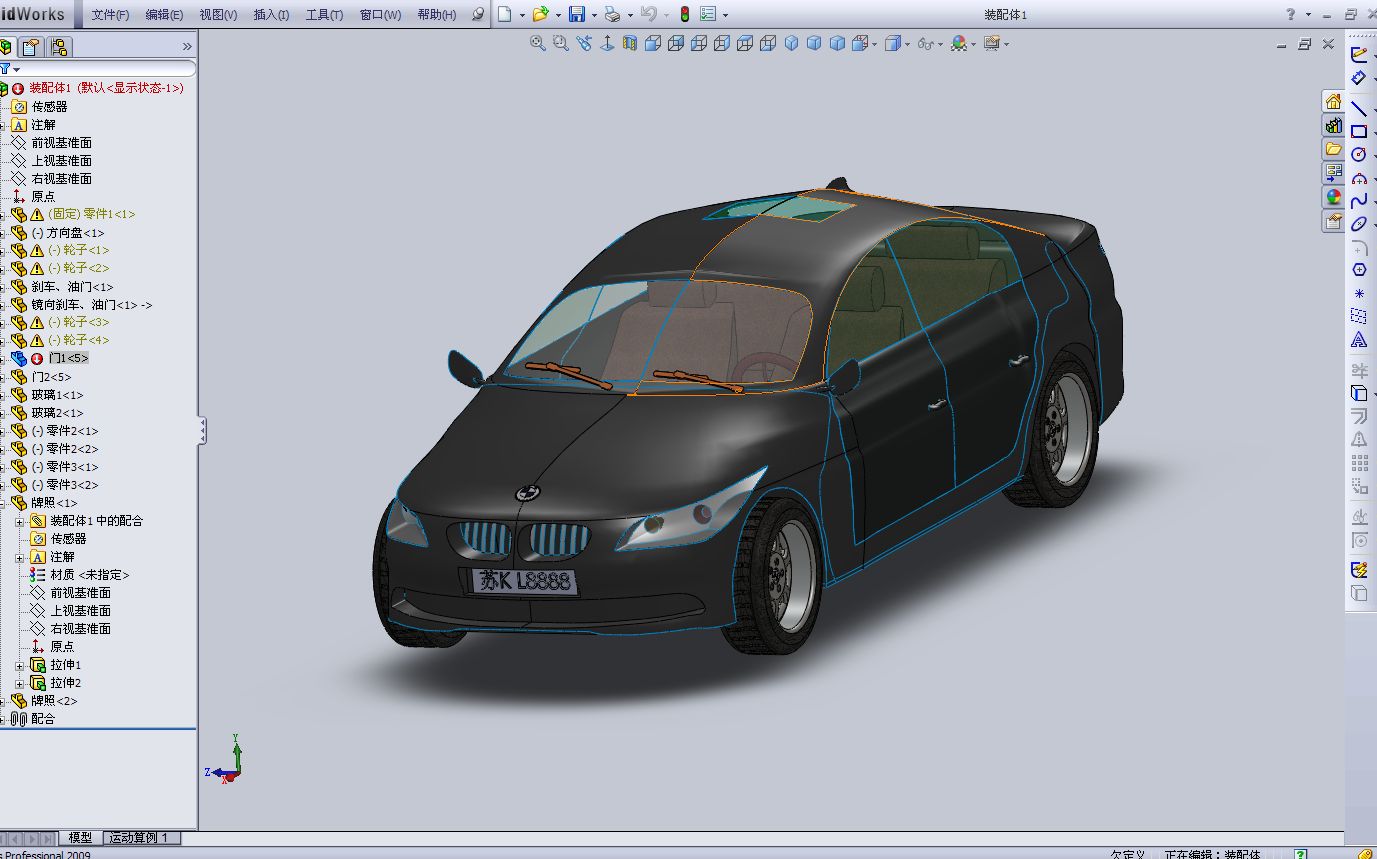The image size is (1377, 859).
Task: Select 玻璃1<1> in the feature tree
Action: [57, 395]
